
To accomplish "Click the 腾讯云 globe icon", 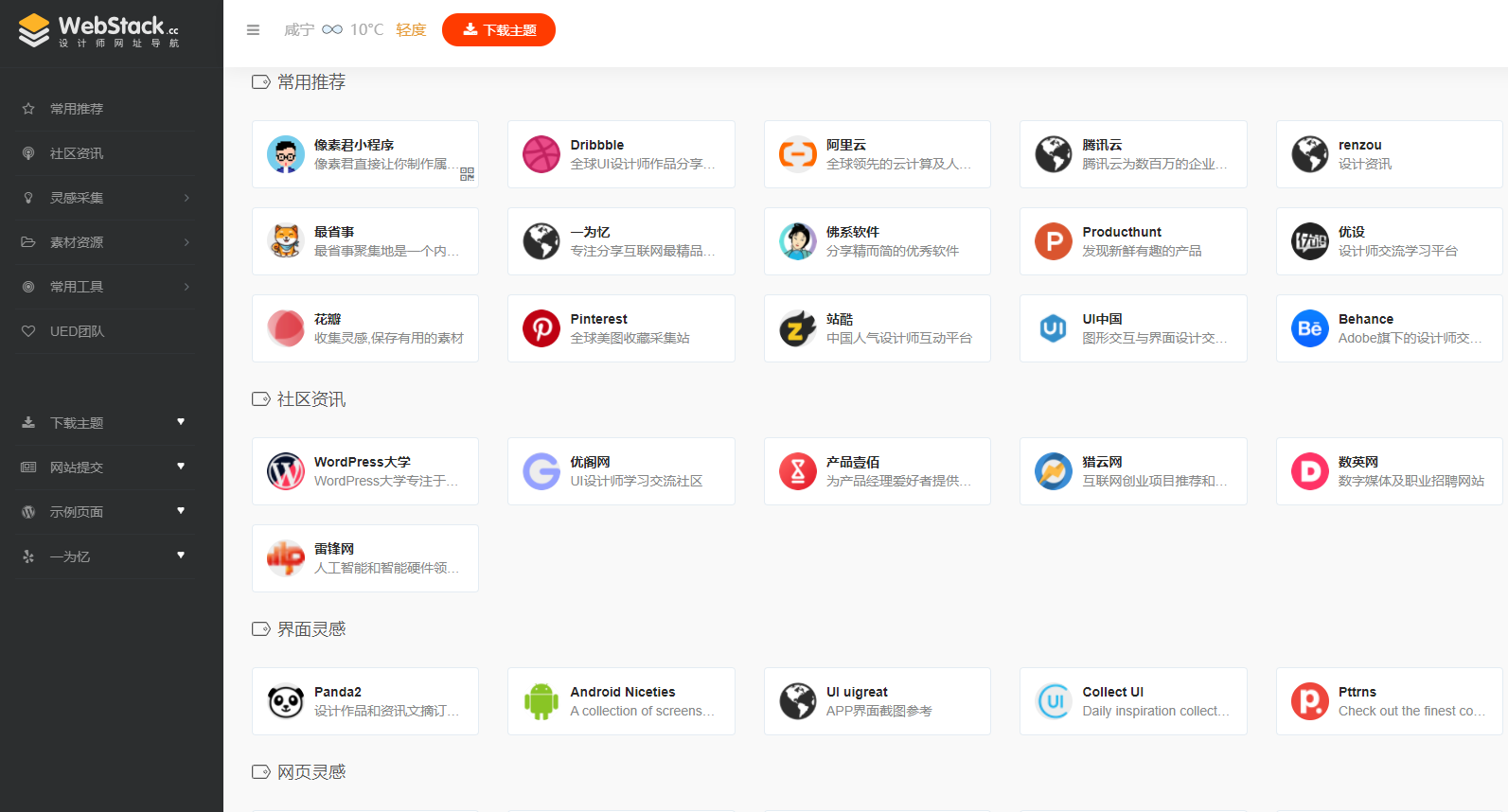I will point(1054,154).
